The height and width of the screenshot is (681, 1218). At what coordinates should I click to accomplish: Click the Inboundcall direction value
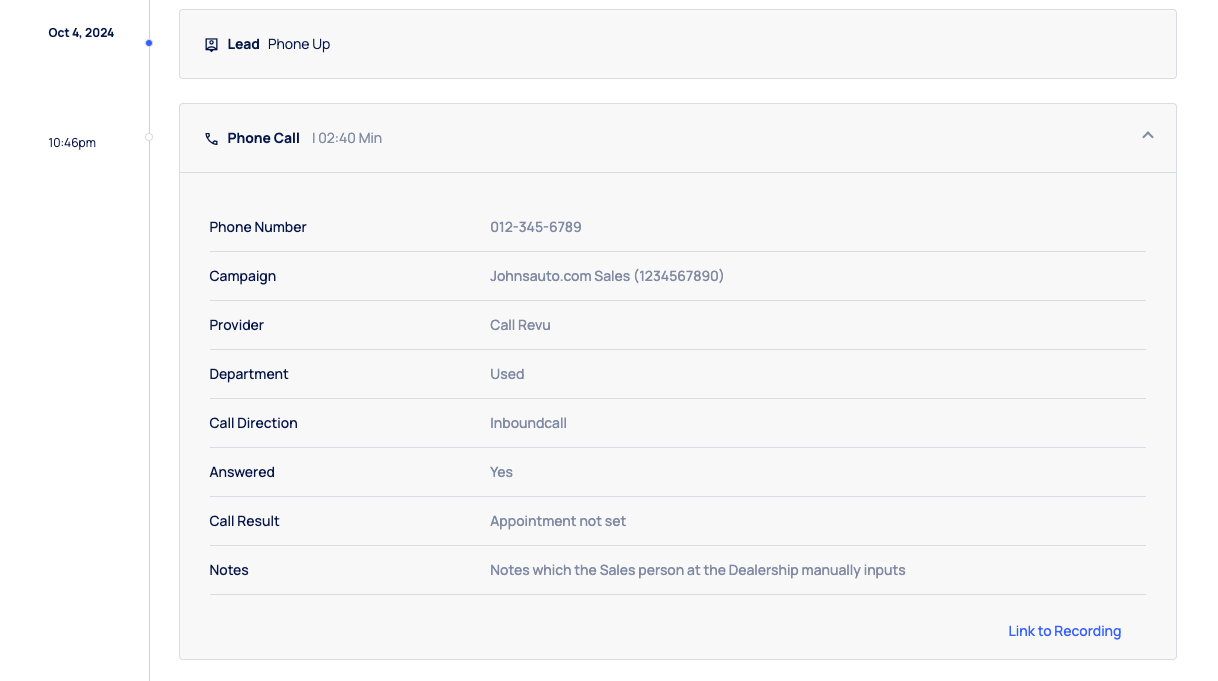tap(528, 423)
